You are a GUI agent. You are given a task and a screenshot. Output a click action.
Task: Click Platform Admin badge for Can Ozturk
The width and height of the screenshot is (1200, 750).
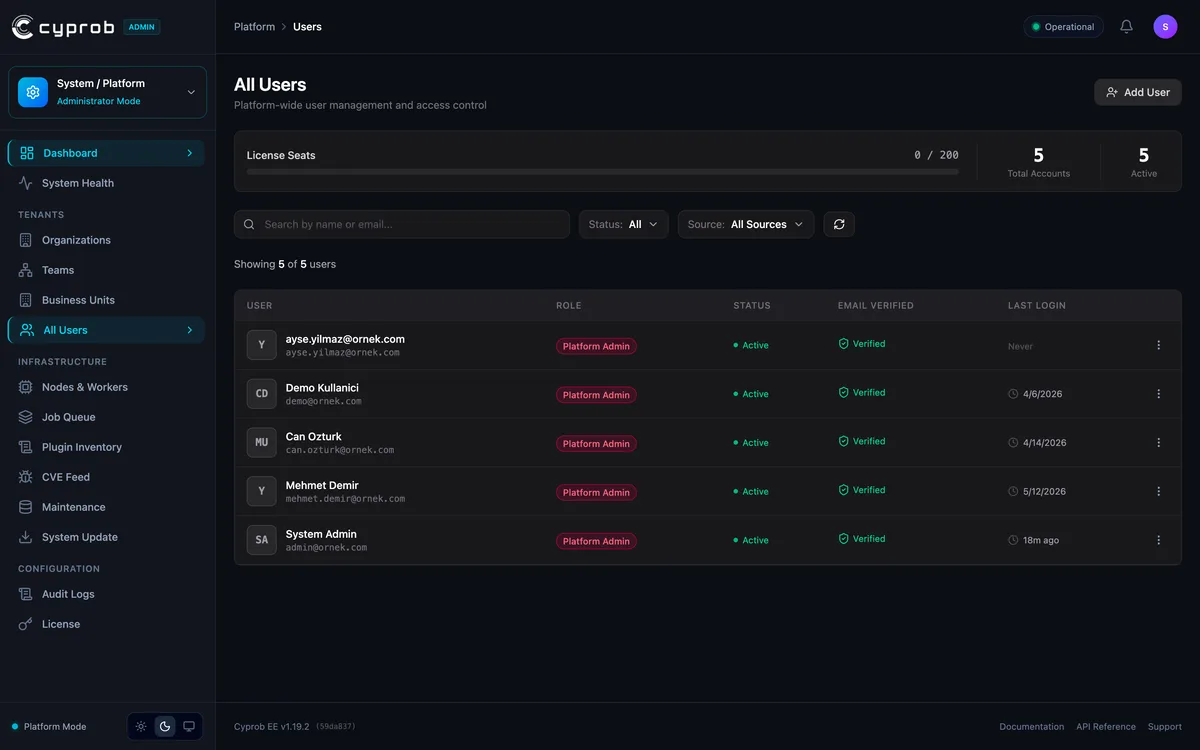click(596, 443)
